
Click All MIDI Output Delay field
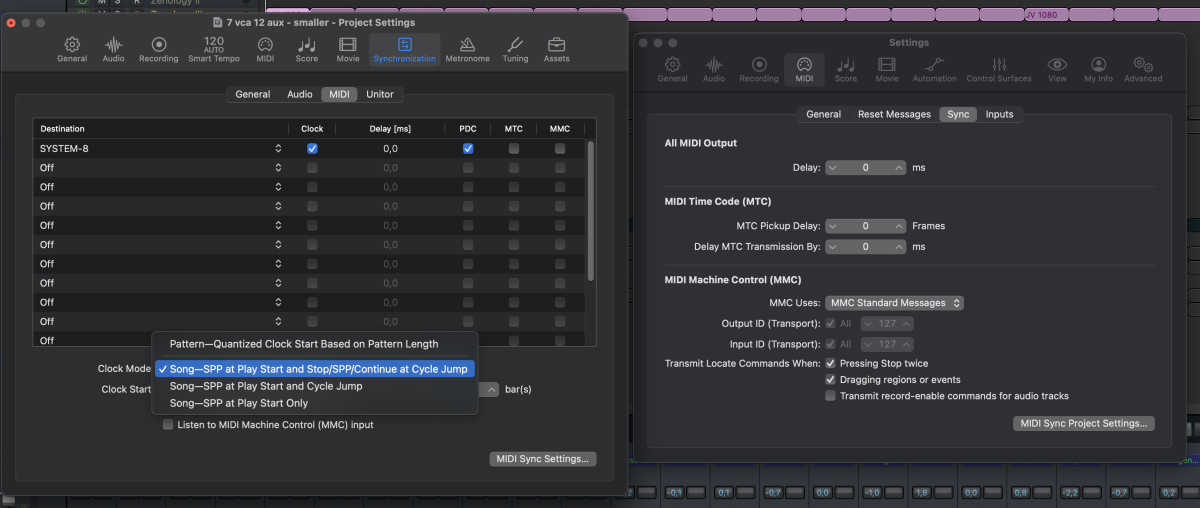click(866, 168)
